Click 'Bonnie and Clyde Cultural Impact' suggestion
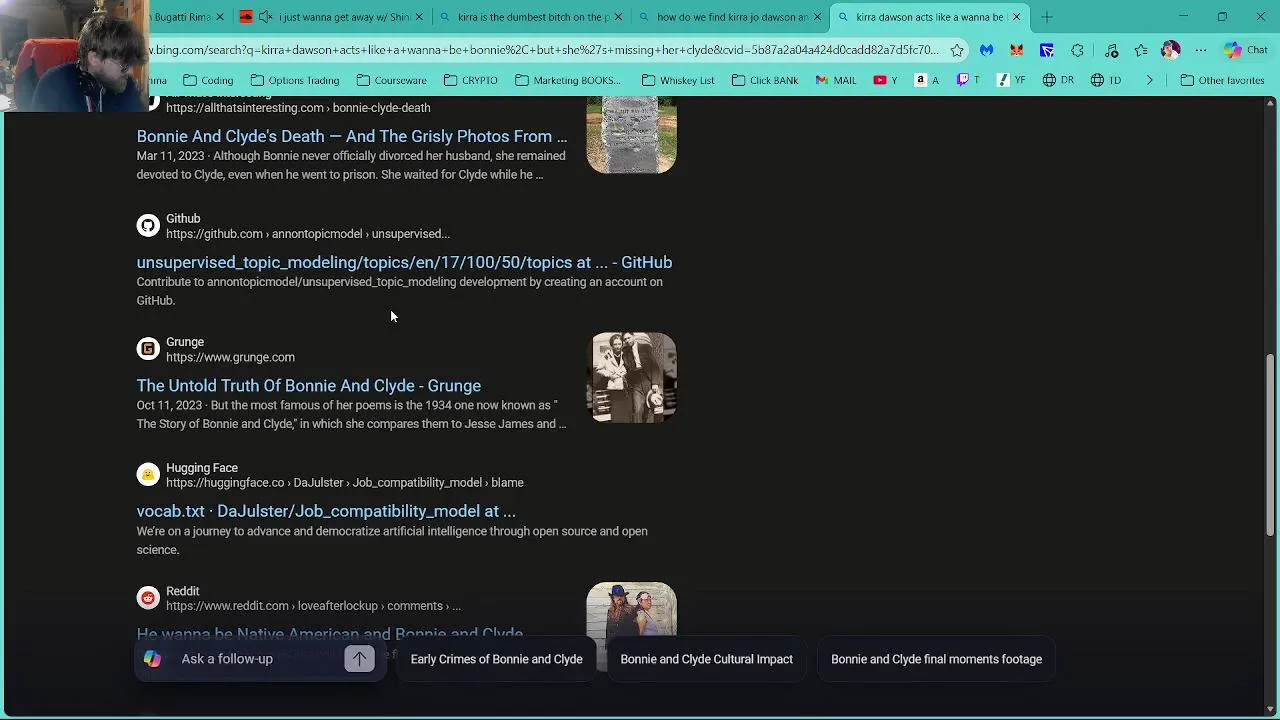Image resolution: width=1280 pixels, height=720 pixels. point(706,659)
